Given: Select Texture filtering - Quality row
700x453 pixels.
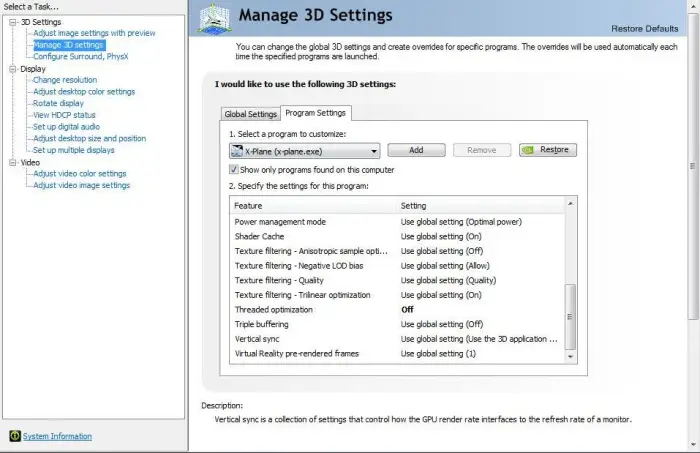Looking at the screenshot, I should [x=397, y=280].
